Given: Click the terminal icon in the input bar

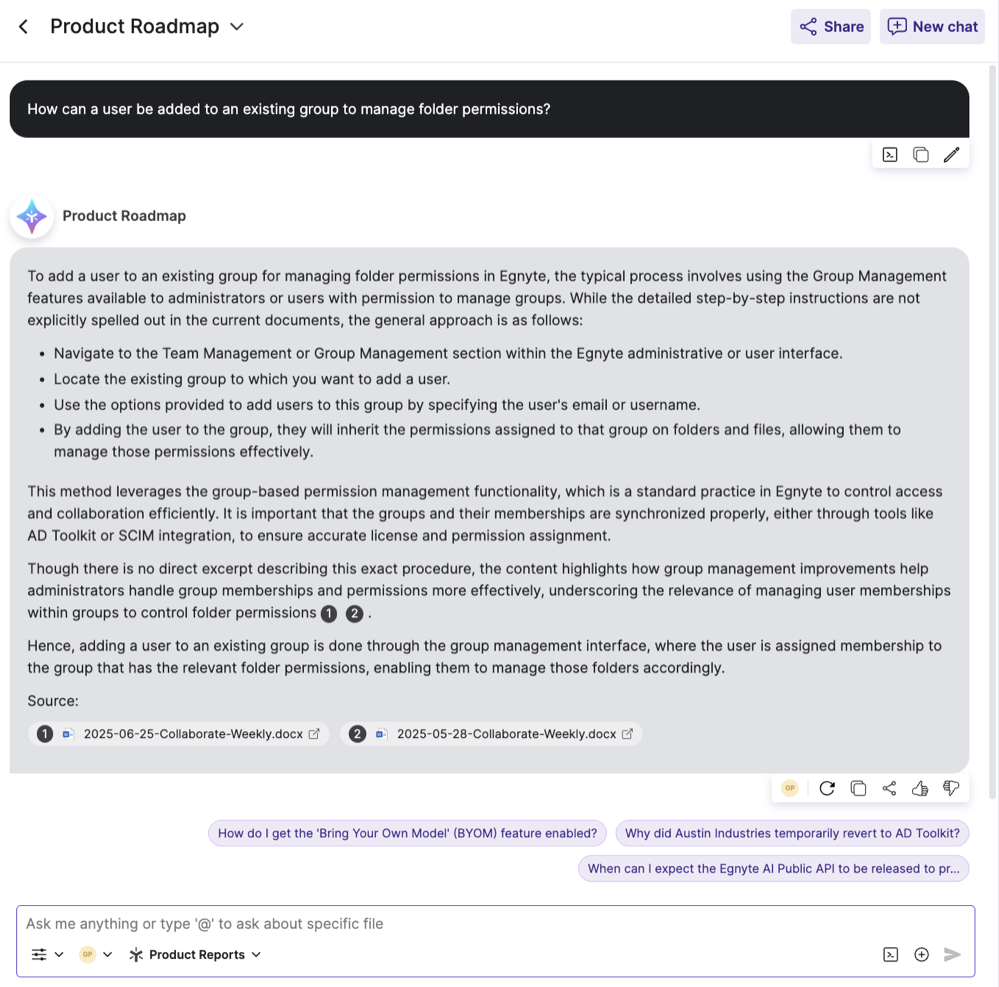Looking at the screenshot, I should click(890, 954).
